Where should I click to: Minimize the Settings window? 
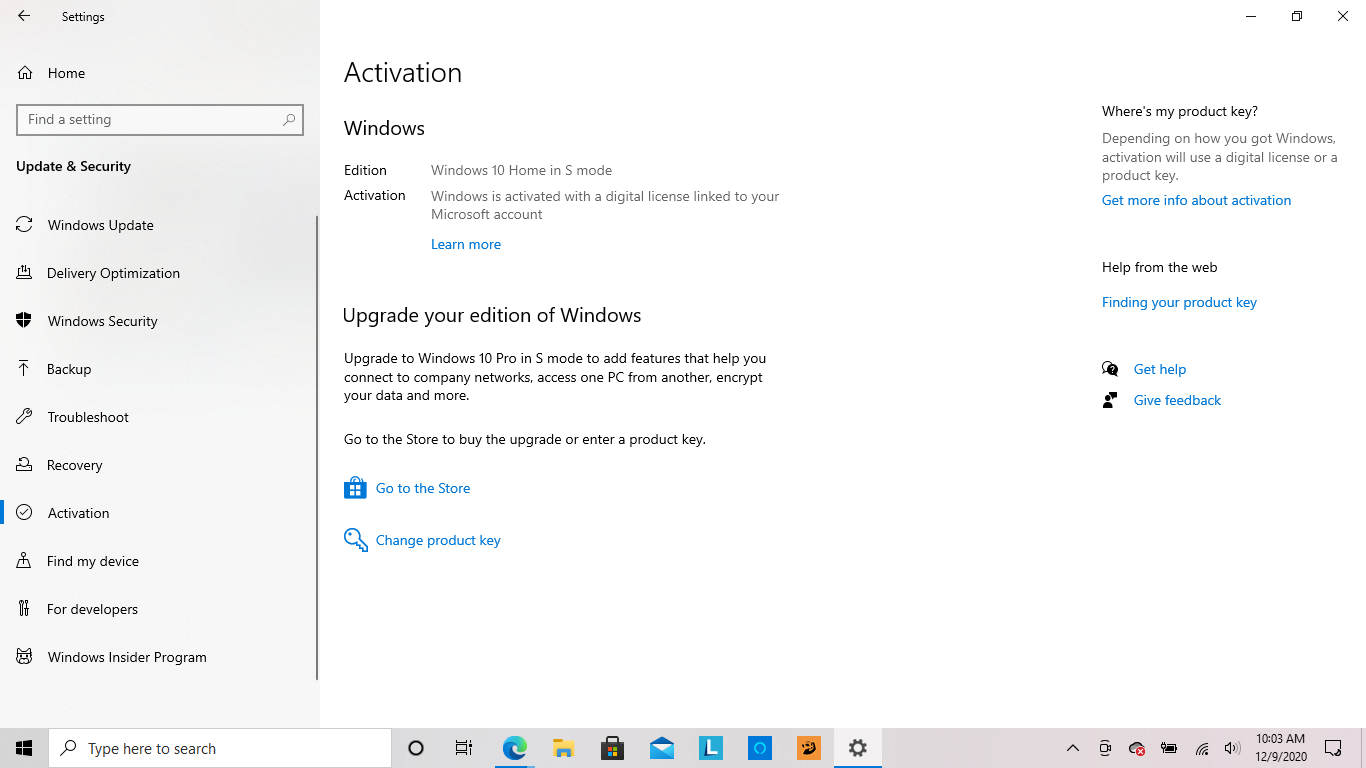point(1251,16)
